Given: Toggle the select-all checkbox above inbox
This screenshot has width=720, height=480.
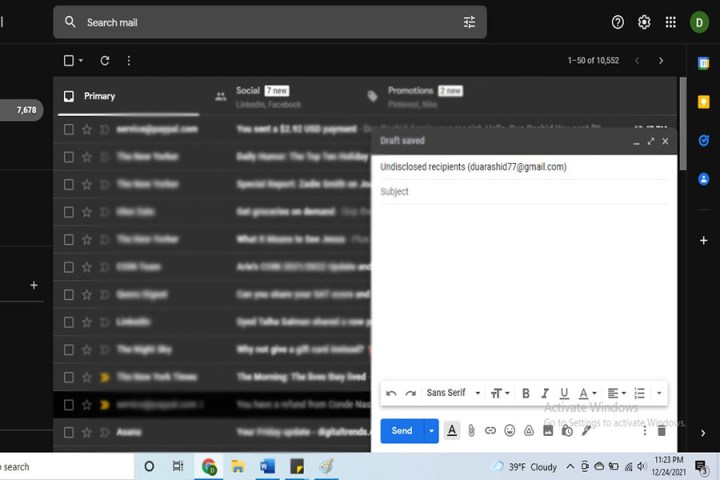Looking at the screenshot, I should 69,61.
